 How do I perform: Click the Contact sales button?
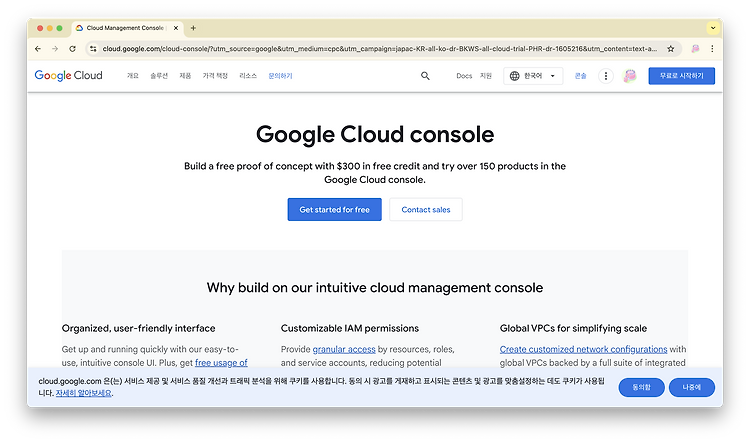(x=426, y=210)
